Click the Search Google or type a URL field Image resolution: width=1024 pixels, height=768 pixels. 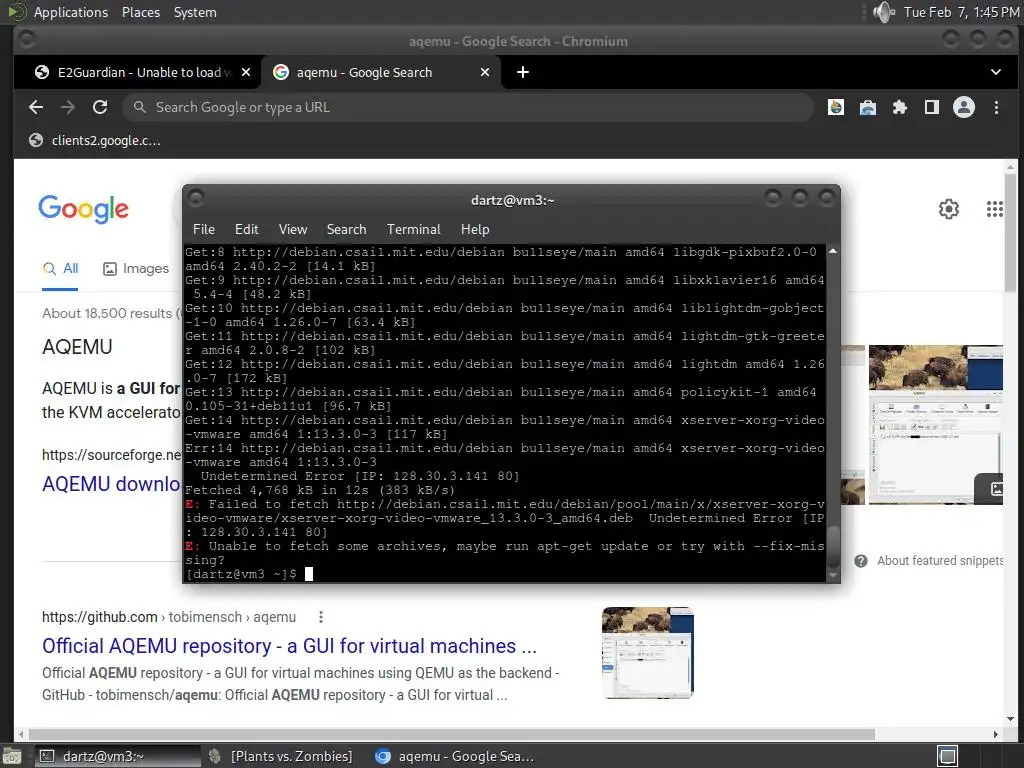tap(467, 107)
